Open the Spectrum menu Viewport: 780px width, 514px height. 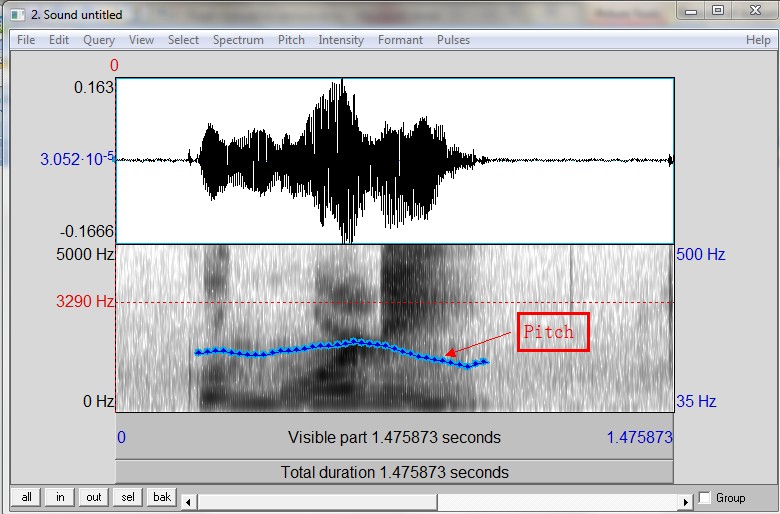(238, 40)
